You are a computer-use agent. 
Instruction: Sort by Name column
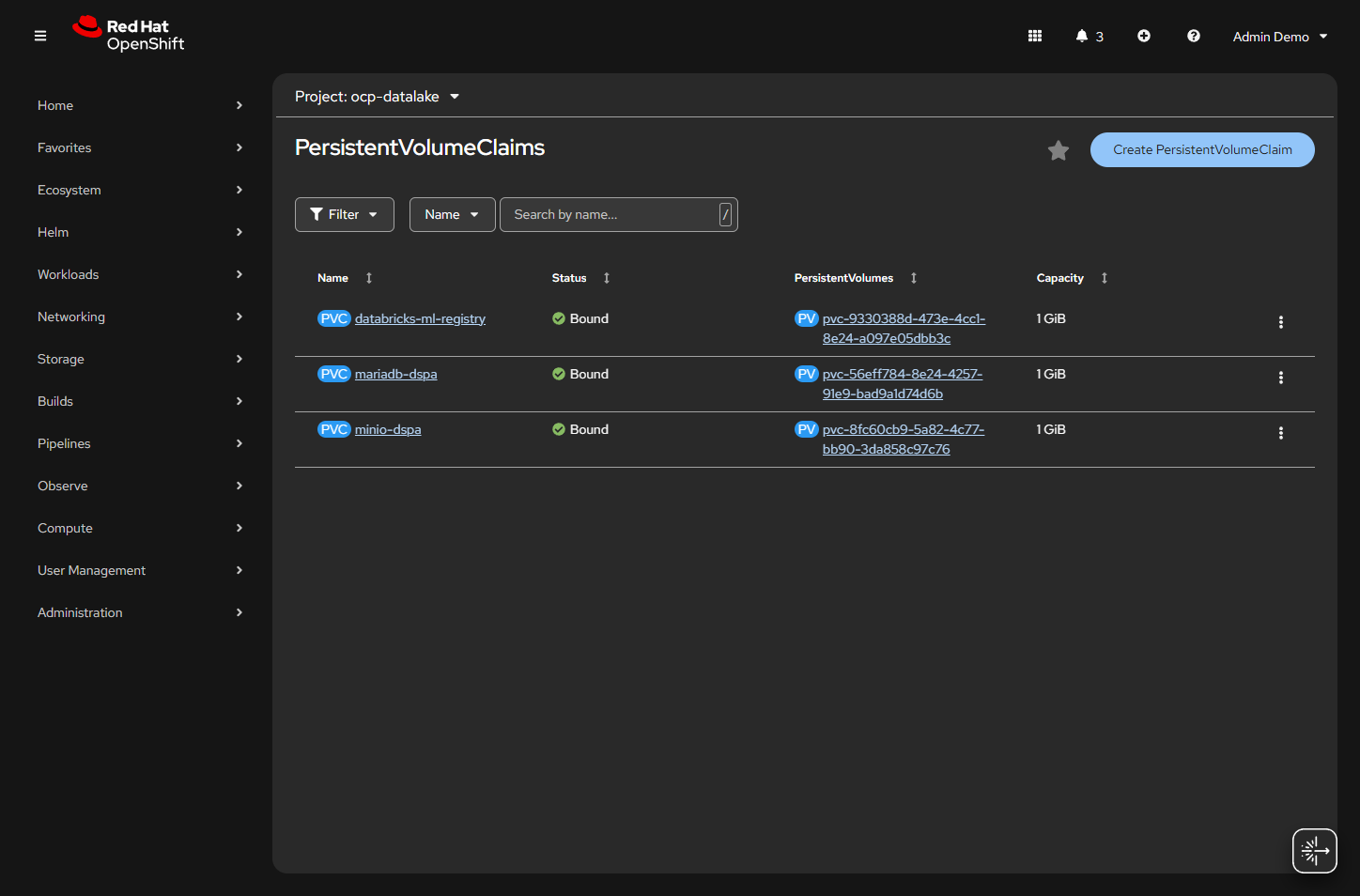click(345, 278)
